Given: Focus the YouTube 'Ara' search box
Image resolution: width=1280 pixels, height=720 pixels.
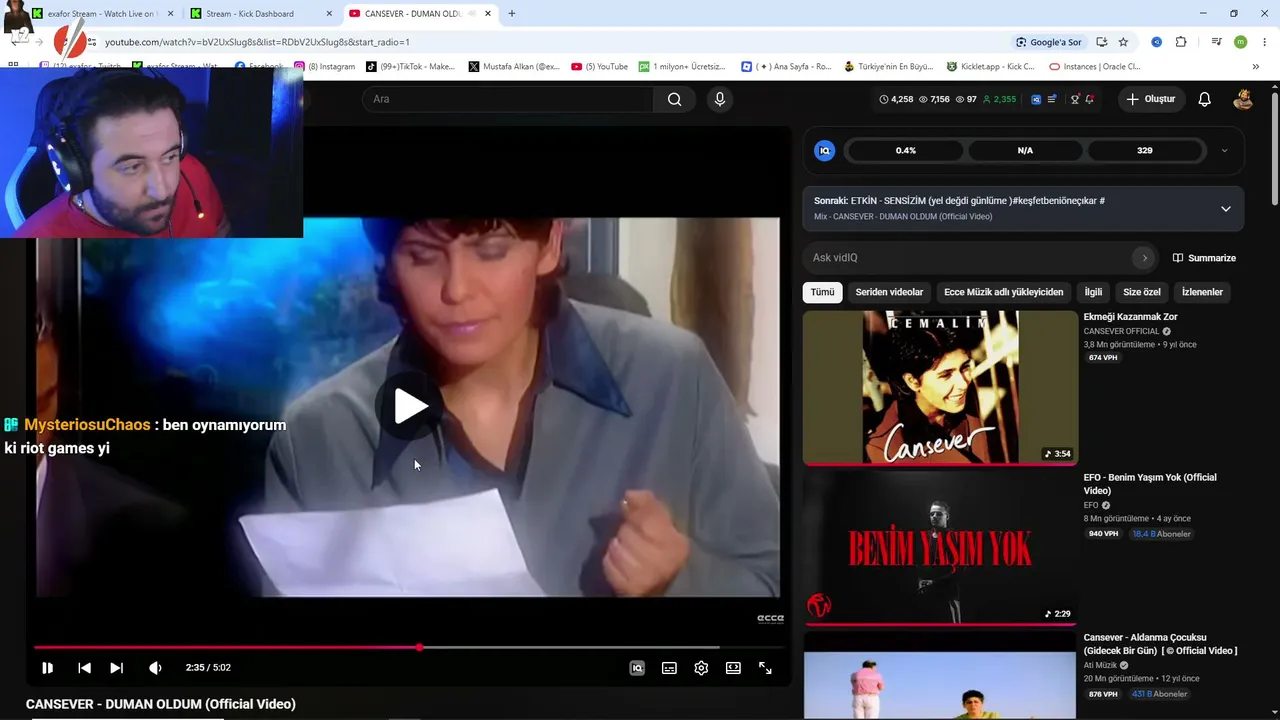Looking at the screenshot, I should (x=510, y=99).
